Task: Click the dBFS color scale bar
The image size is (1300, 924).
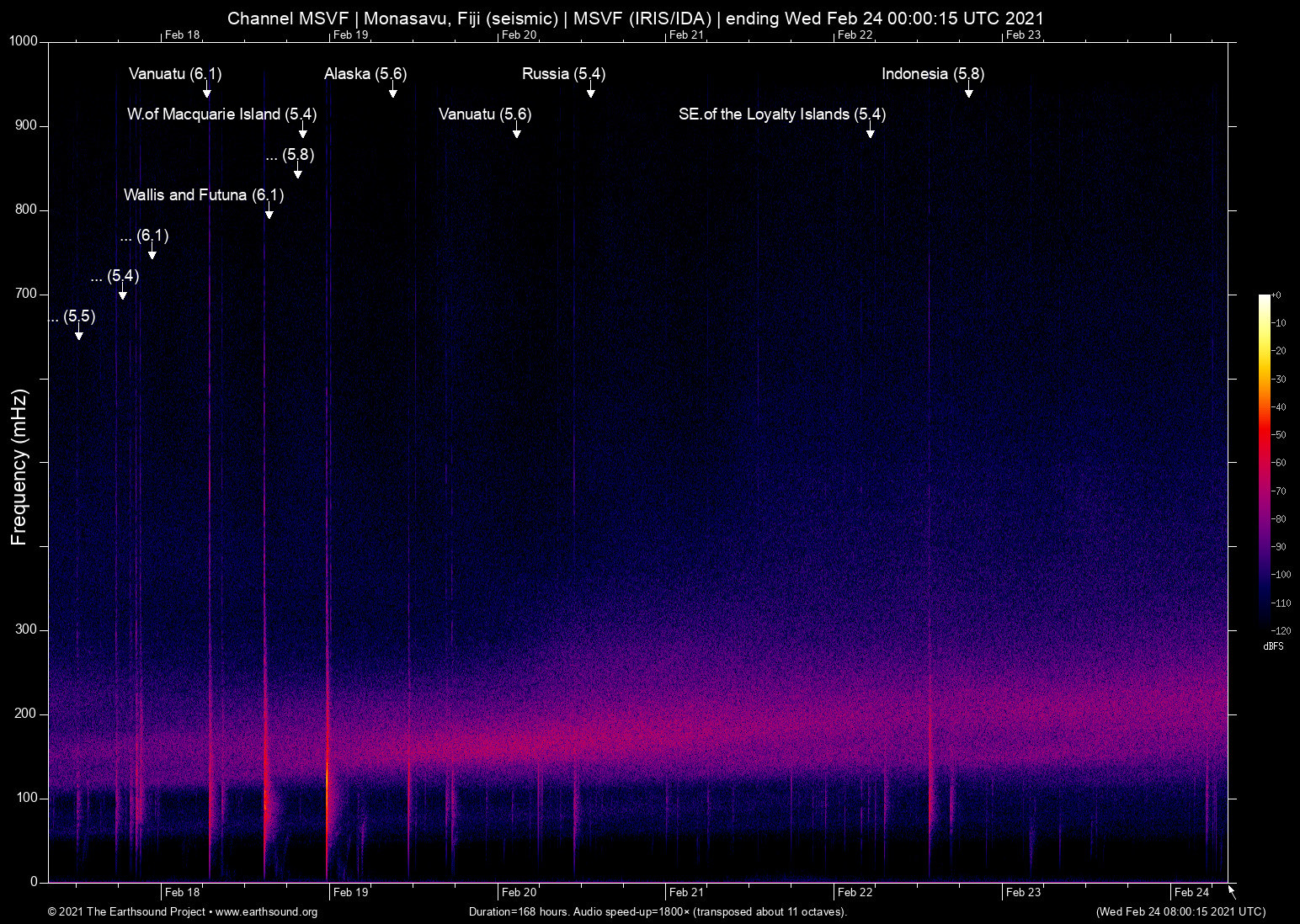Action: pyautogui.click(x=1265, y=461)
